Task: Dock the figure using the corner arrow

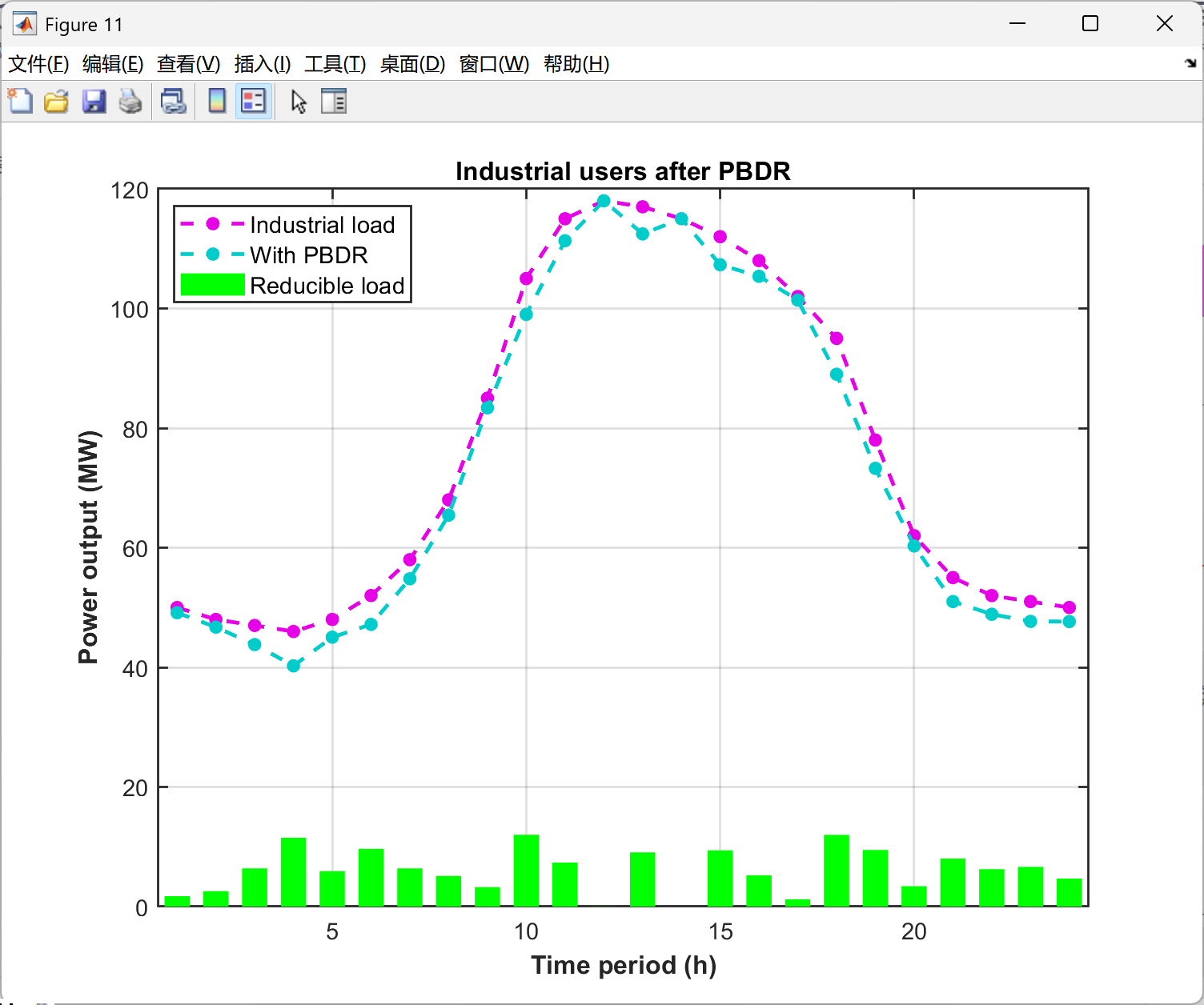Action: click(1190, 63)
